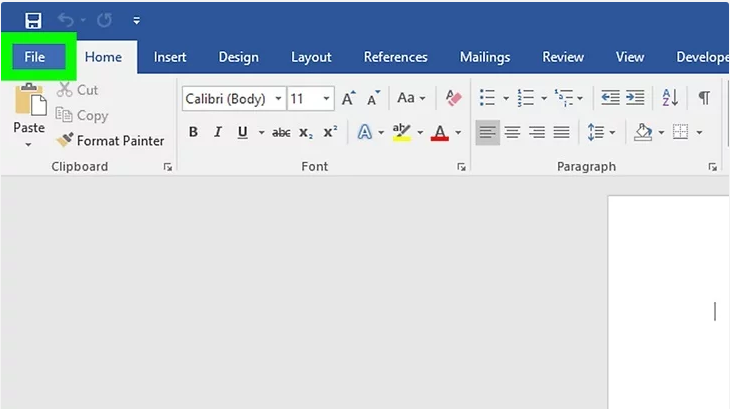Click the Shading paint bucket icon
This screenshot has height=409, width=730.
pos(643,132)
